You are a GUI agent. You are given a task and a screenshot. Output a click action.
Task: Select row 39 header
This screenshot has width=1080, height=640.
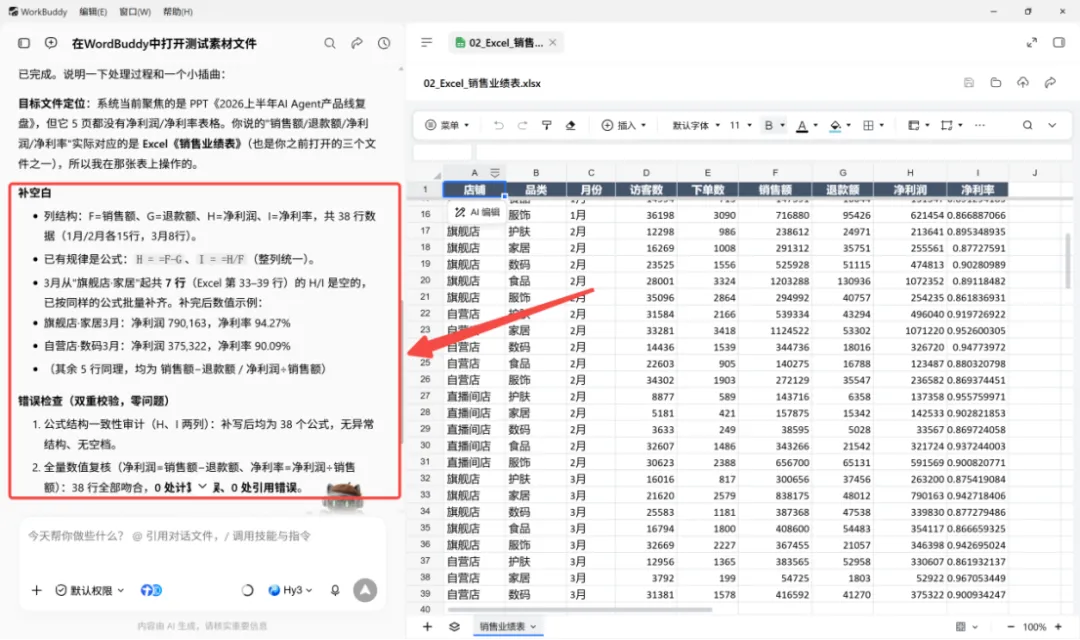[x=426, y=594]
